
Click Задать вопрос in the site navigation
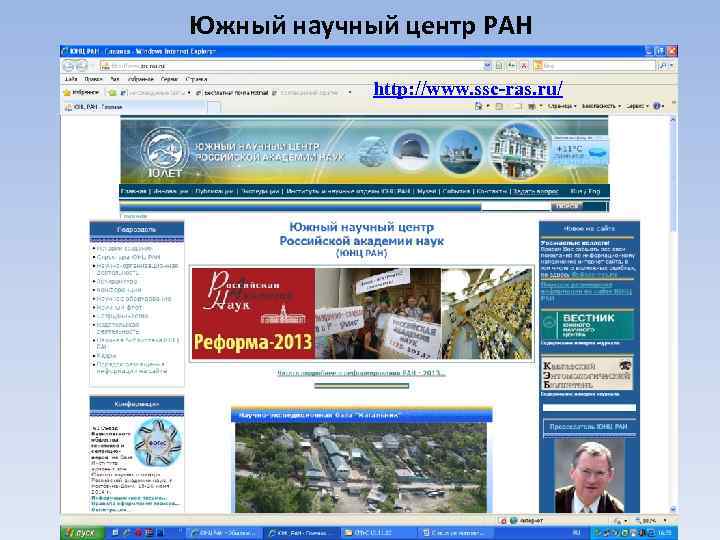coord(536,191)
